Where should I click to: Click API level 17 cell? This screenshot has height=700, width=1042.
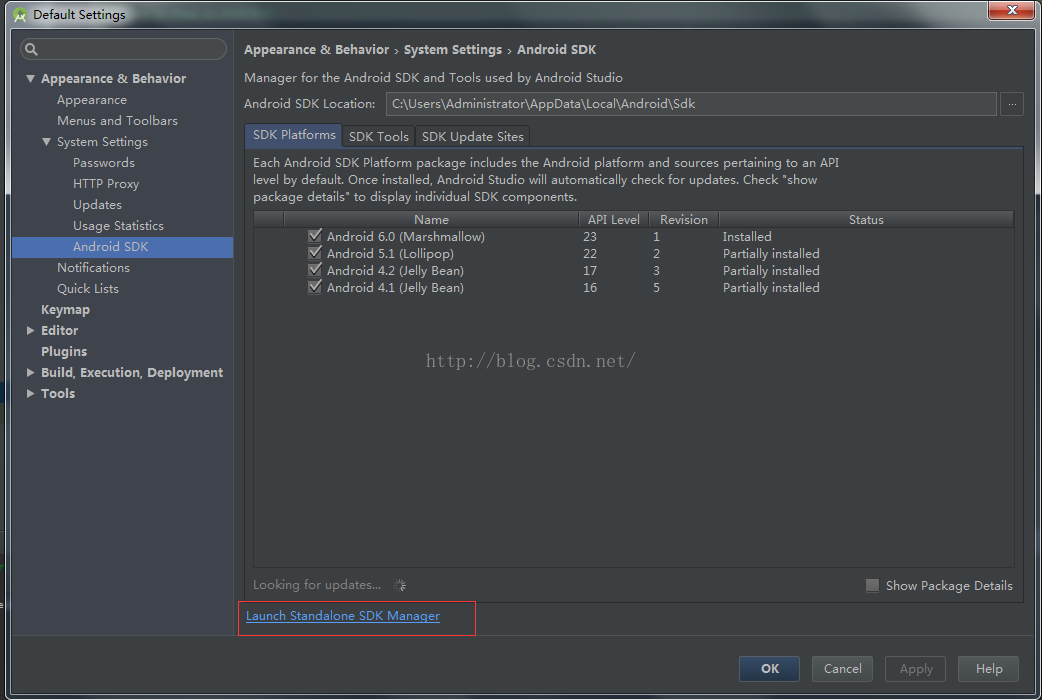[590, 271]
